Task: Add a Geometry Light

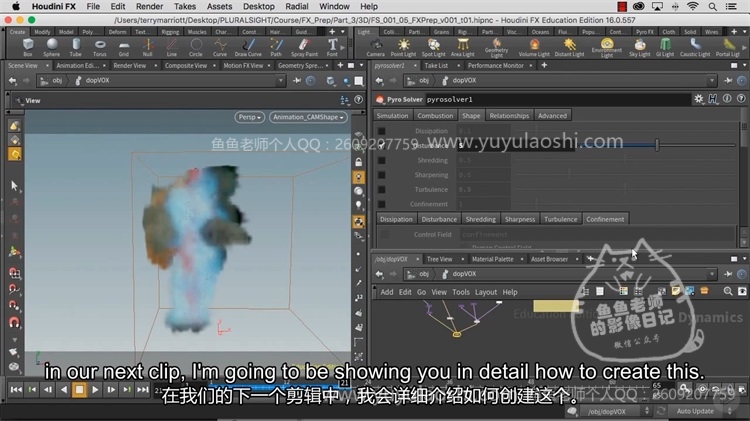Action: pos(496,48)
